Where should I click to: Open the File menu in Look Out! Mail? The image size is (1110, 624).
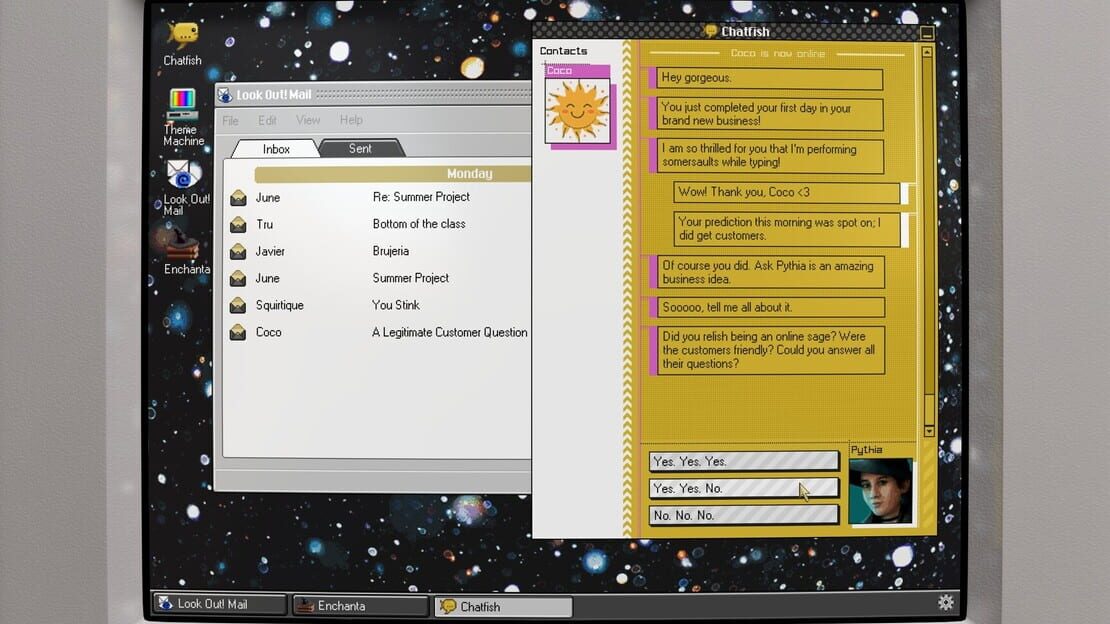click(230, 120)
